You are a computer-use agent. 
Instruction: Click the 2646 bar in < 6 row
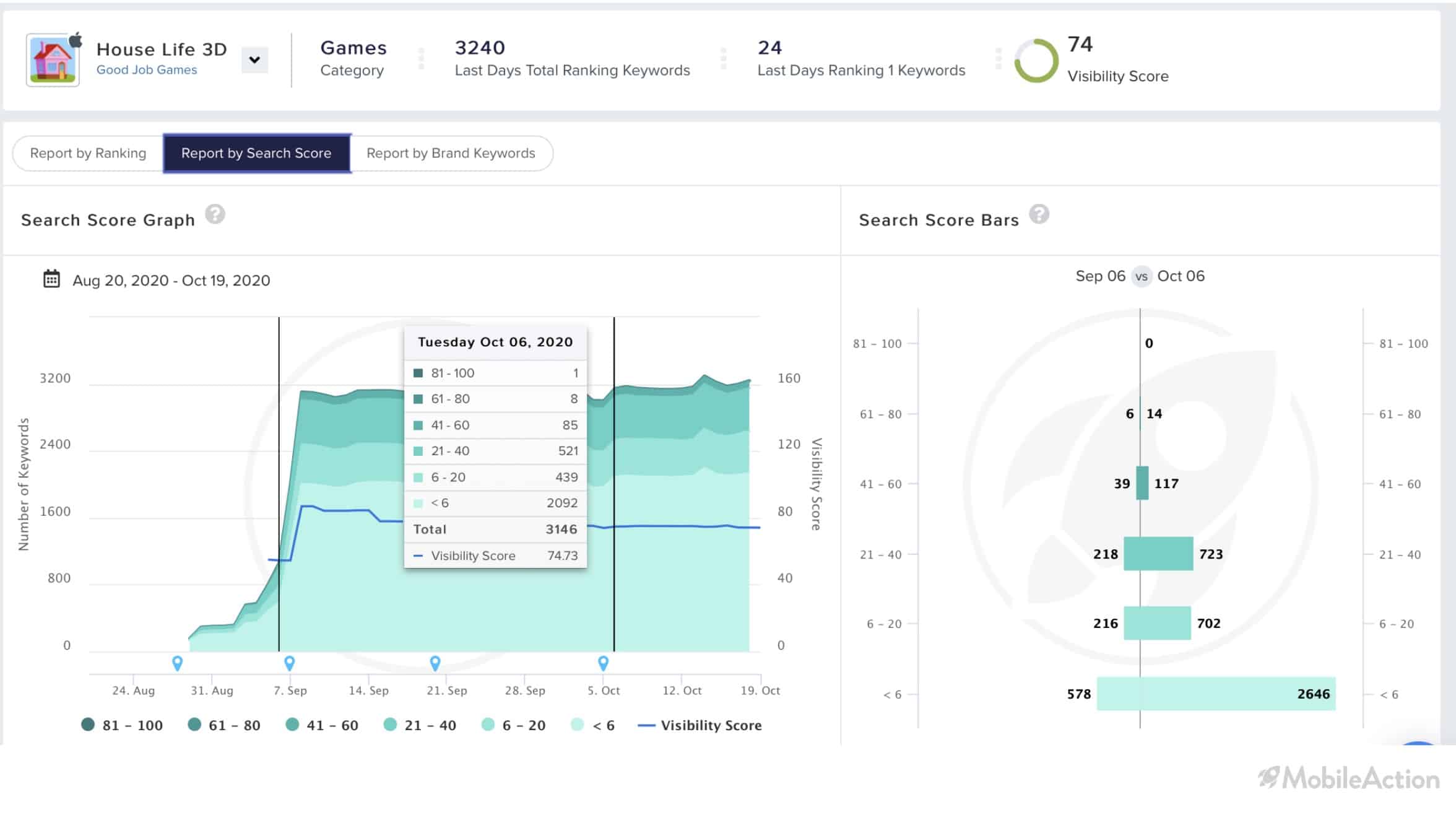tap(1237, 694)
